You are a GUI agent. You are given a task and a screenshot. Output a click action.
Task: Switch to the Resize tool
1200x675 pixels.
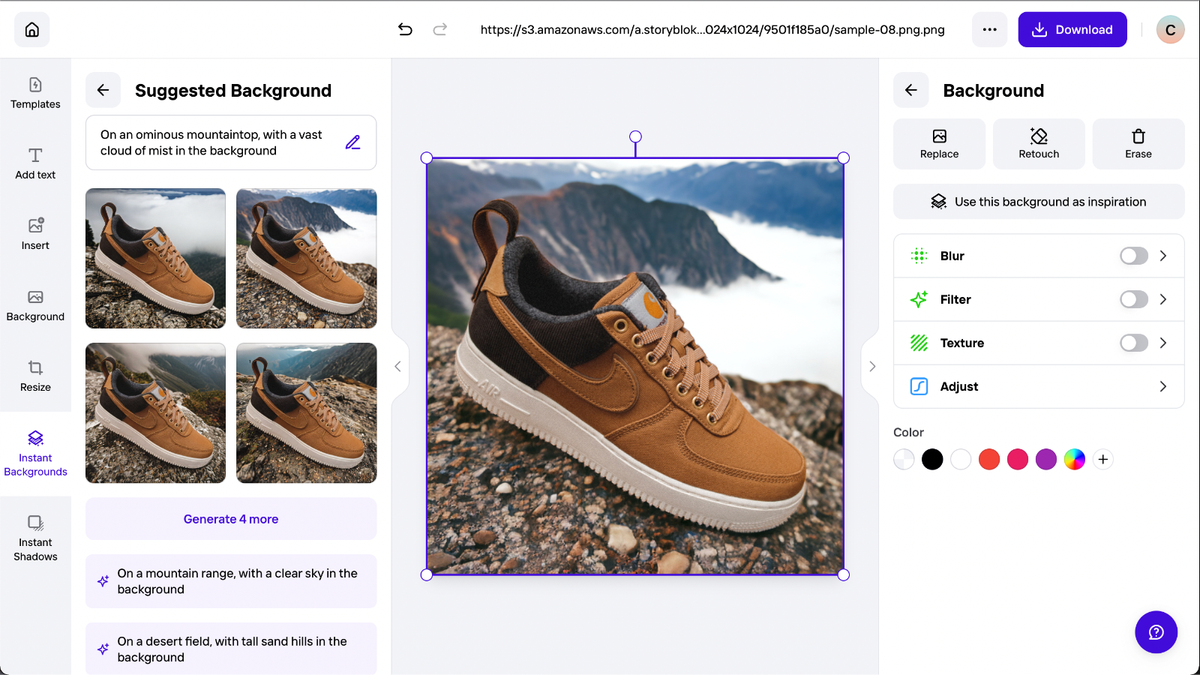[x=35, y=377]
